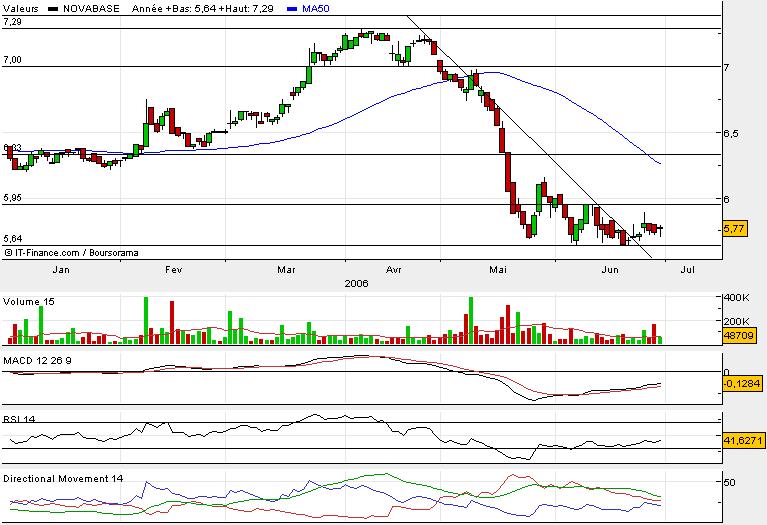Viewport: 767px width, 525px height.
Task: Click the tallest green volume bar in February
Action: (x=146, y=320)
